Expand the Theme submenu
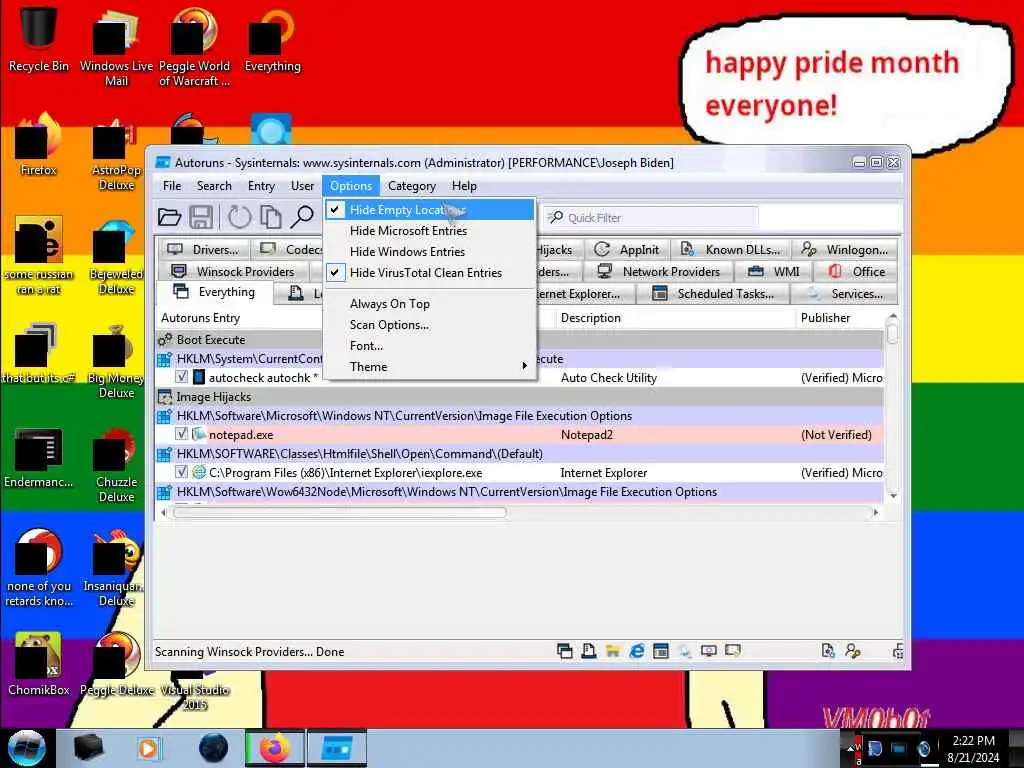 point(430,366)
